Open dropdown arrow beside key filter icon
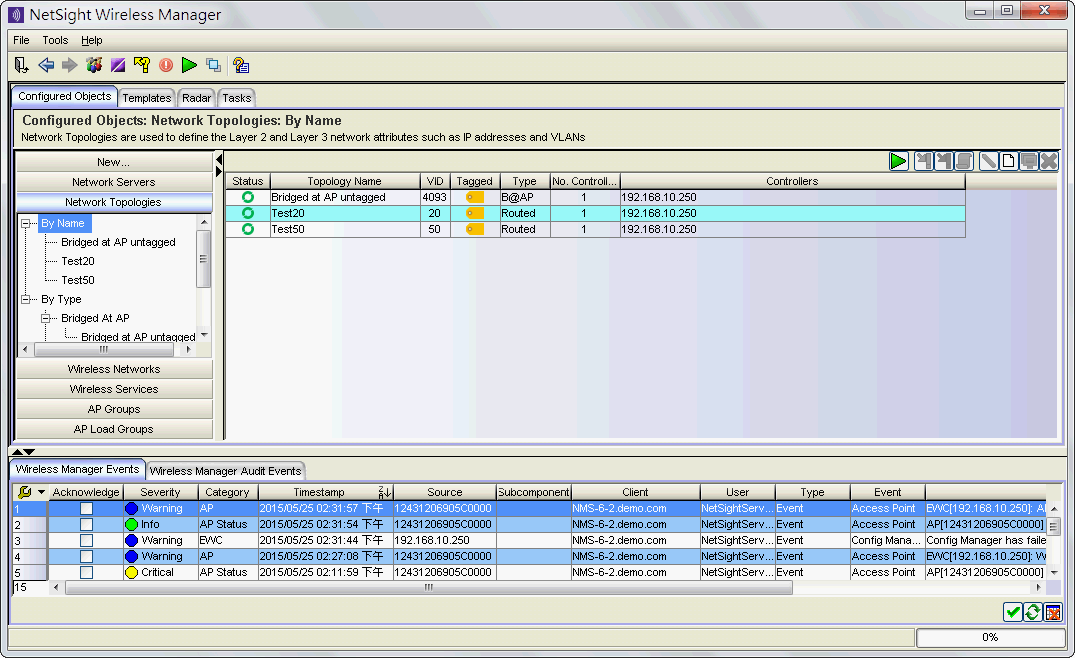The image size is (1075, 658). click(41, 492)
